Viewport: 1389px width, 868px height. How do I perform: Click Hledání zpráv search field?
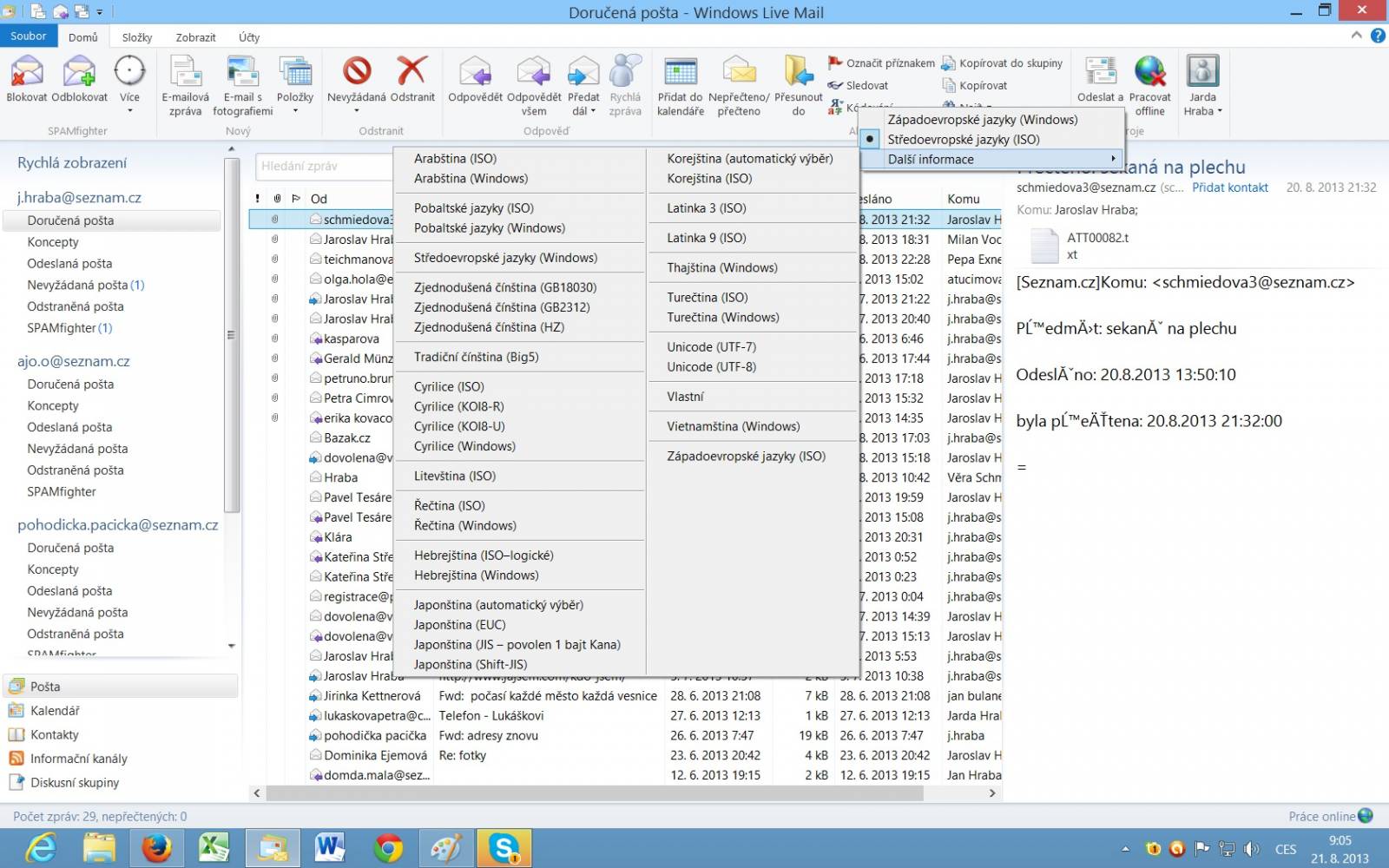[326, 166]
